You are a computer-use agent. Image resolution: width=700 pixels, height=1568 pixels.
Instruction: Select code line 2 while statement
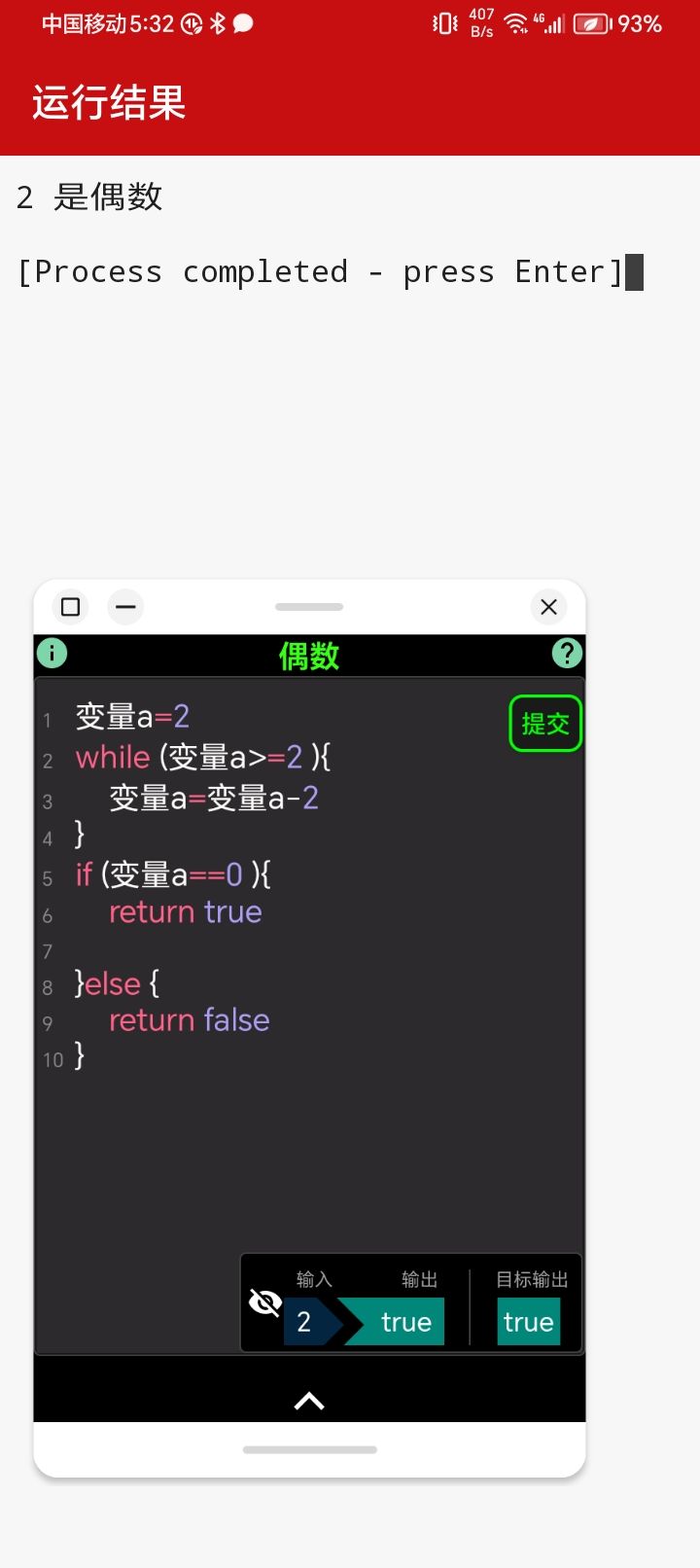(x=203, y=757)
